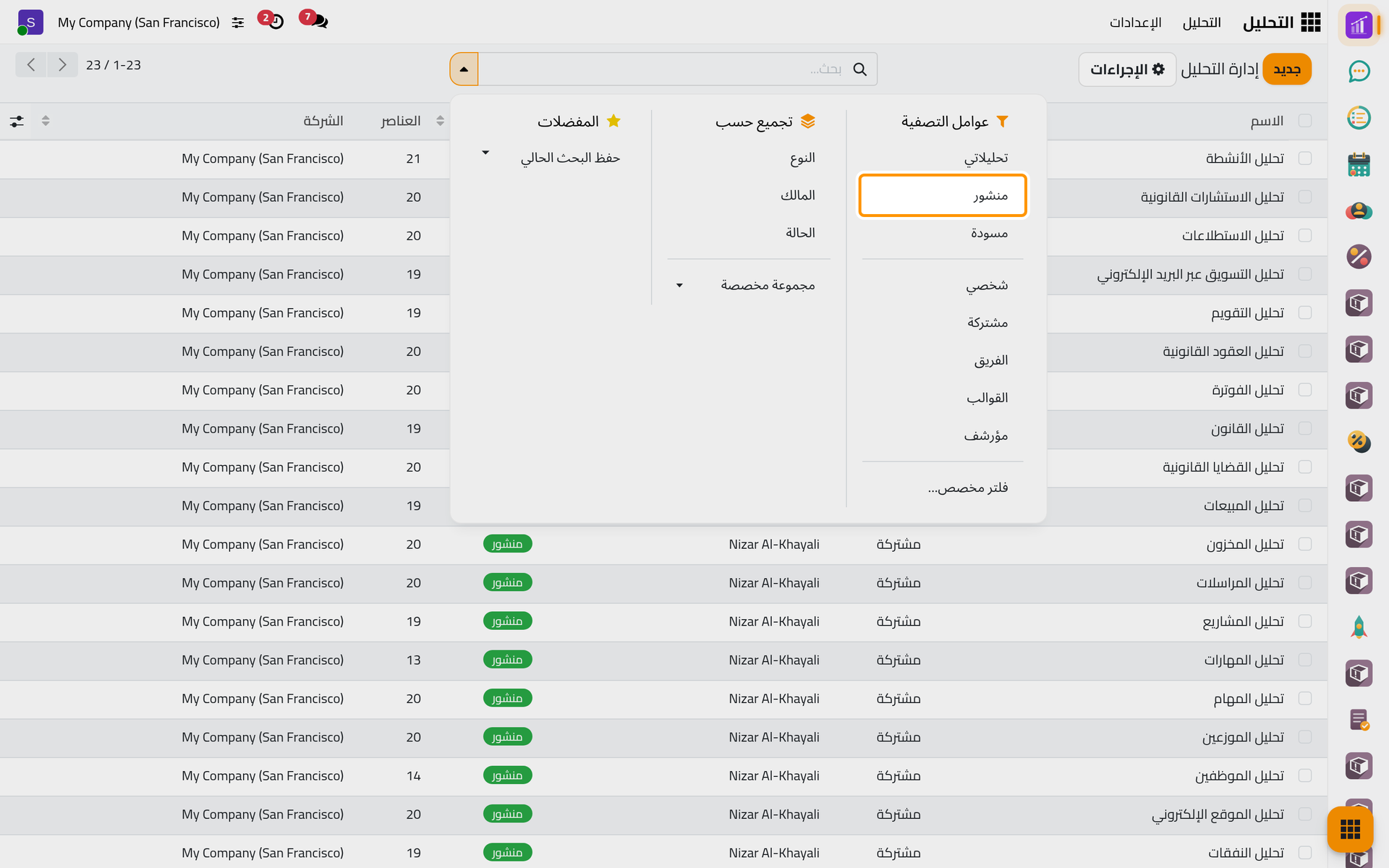The width and height of the screenshot is (1389, 868).
Task: Click sort arrows beside column settings icon
Action: tap(46, 121)
